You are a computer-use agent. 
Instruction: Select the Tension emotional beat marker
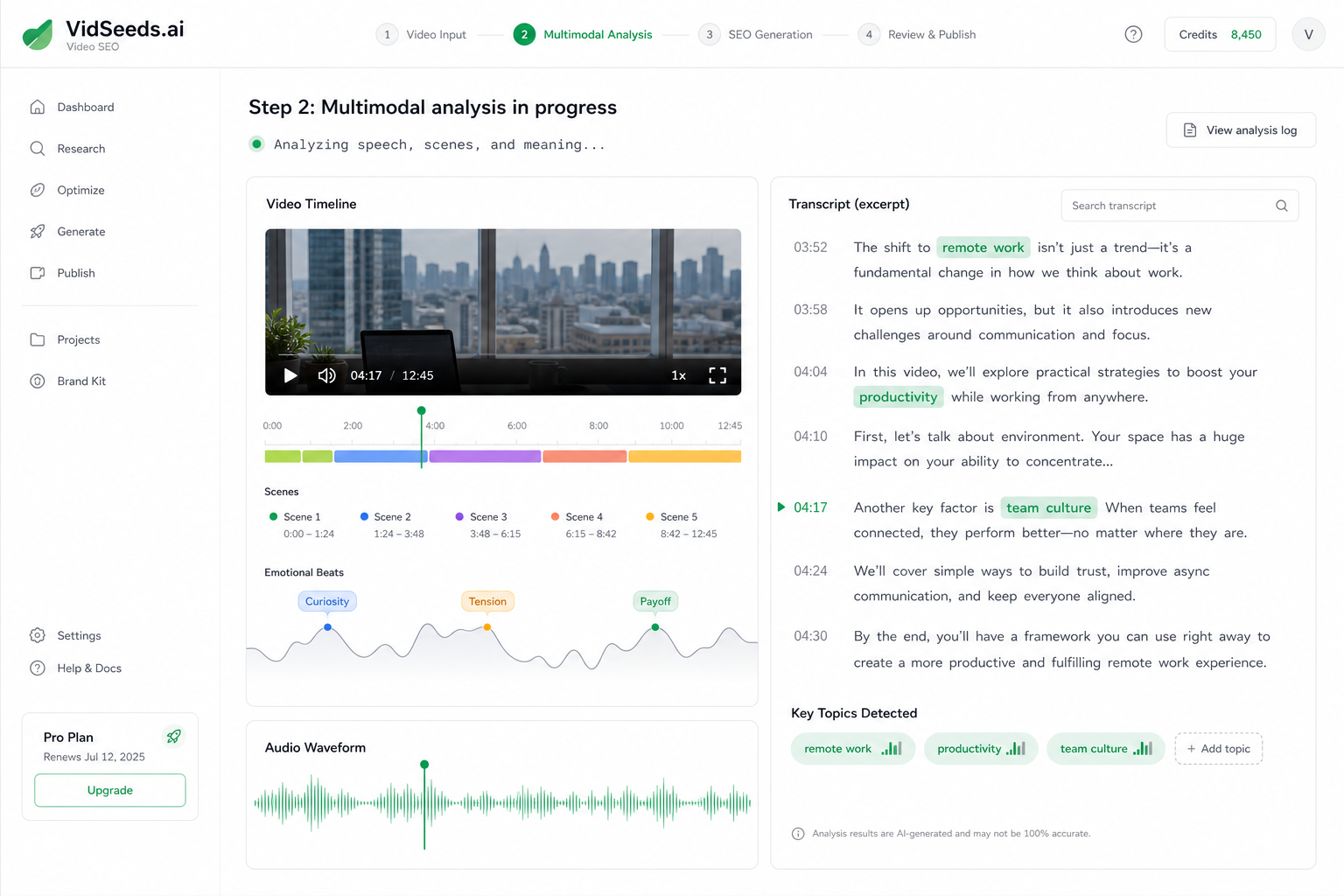487,601
